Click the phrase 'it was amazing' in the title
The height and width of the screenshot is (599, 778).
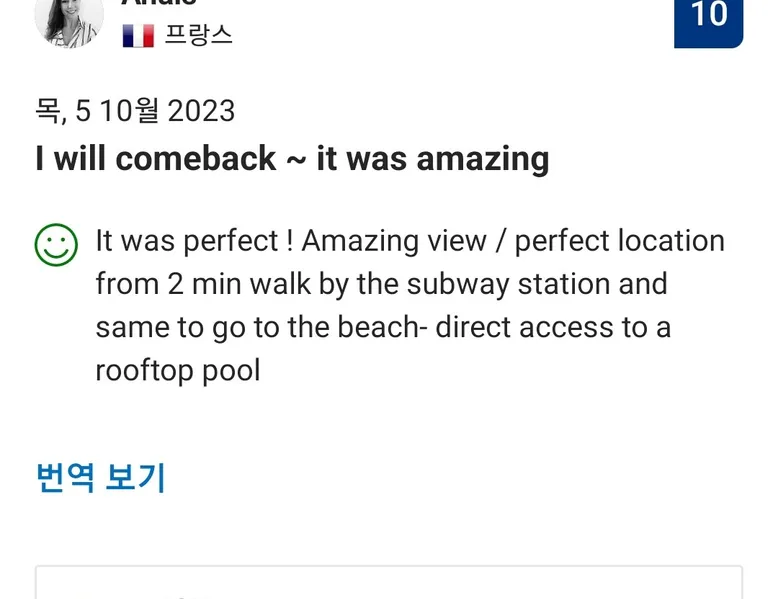[x=433, y=158]
